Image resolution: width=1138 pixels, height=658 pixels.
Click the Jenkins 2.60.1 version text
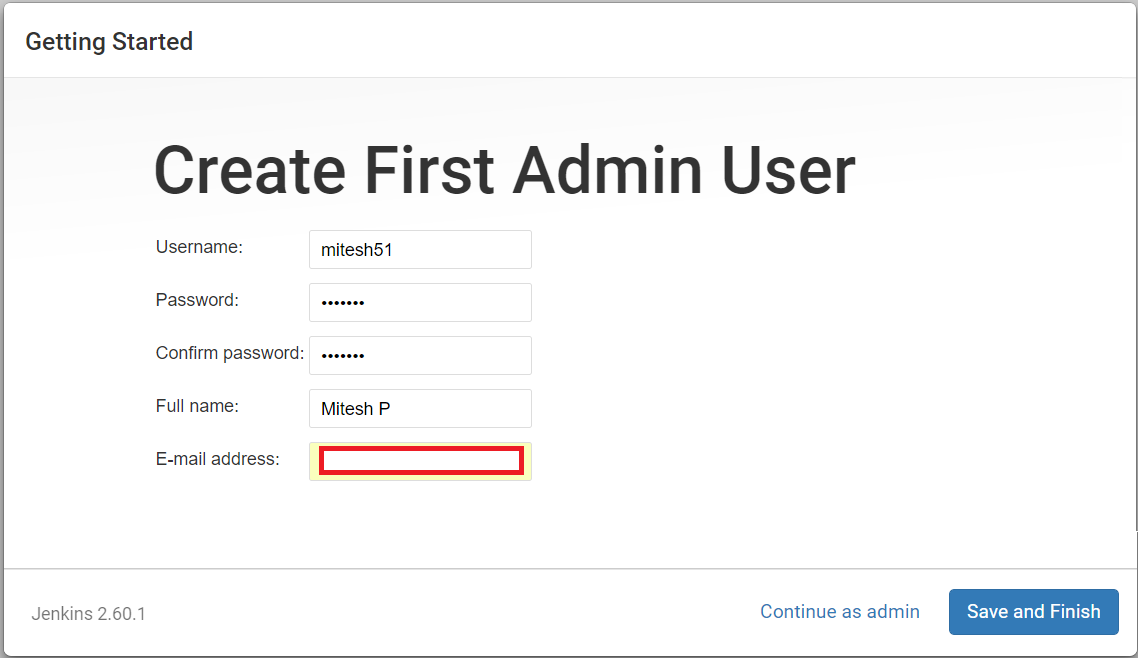coord(89,614)
